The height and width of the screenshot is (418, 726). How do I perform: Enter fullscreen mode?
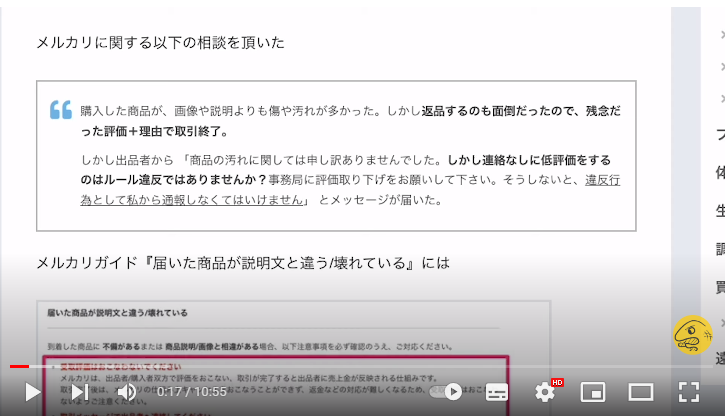[689, 392]
